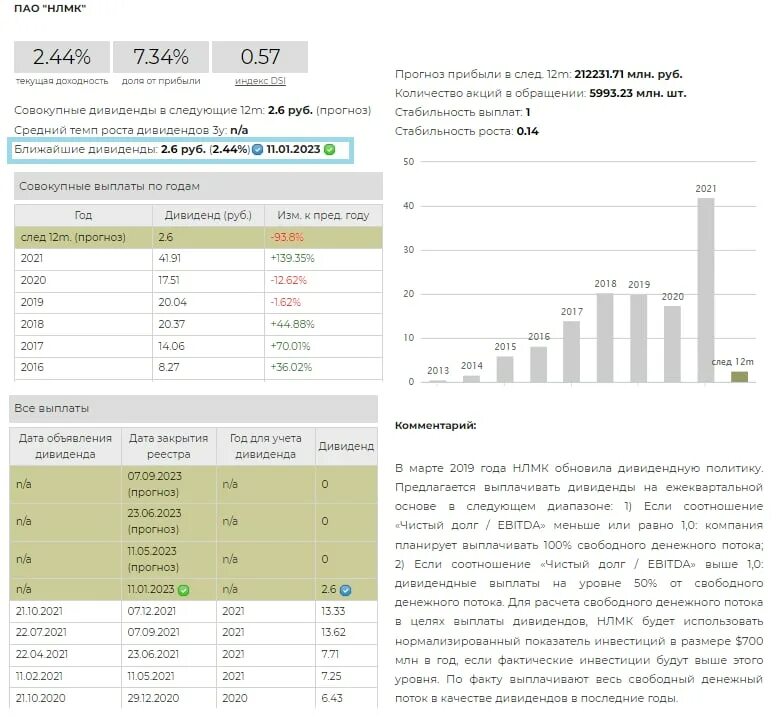The height and width of the screenshot is (718, 780).
Task: Select the 2.44% текущая доходность box
Action: [x=62, y=57]
